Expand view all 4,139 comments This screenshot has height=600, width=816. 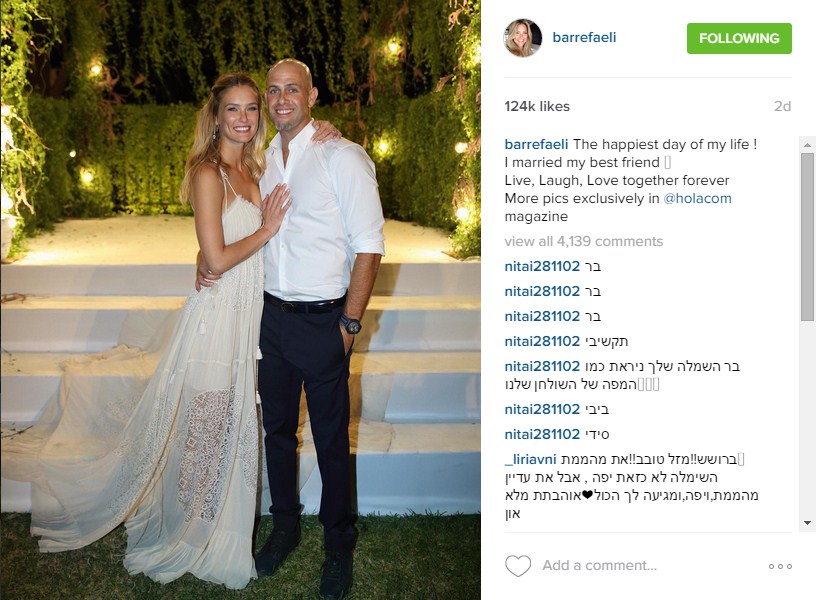pos(583,241)
